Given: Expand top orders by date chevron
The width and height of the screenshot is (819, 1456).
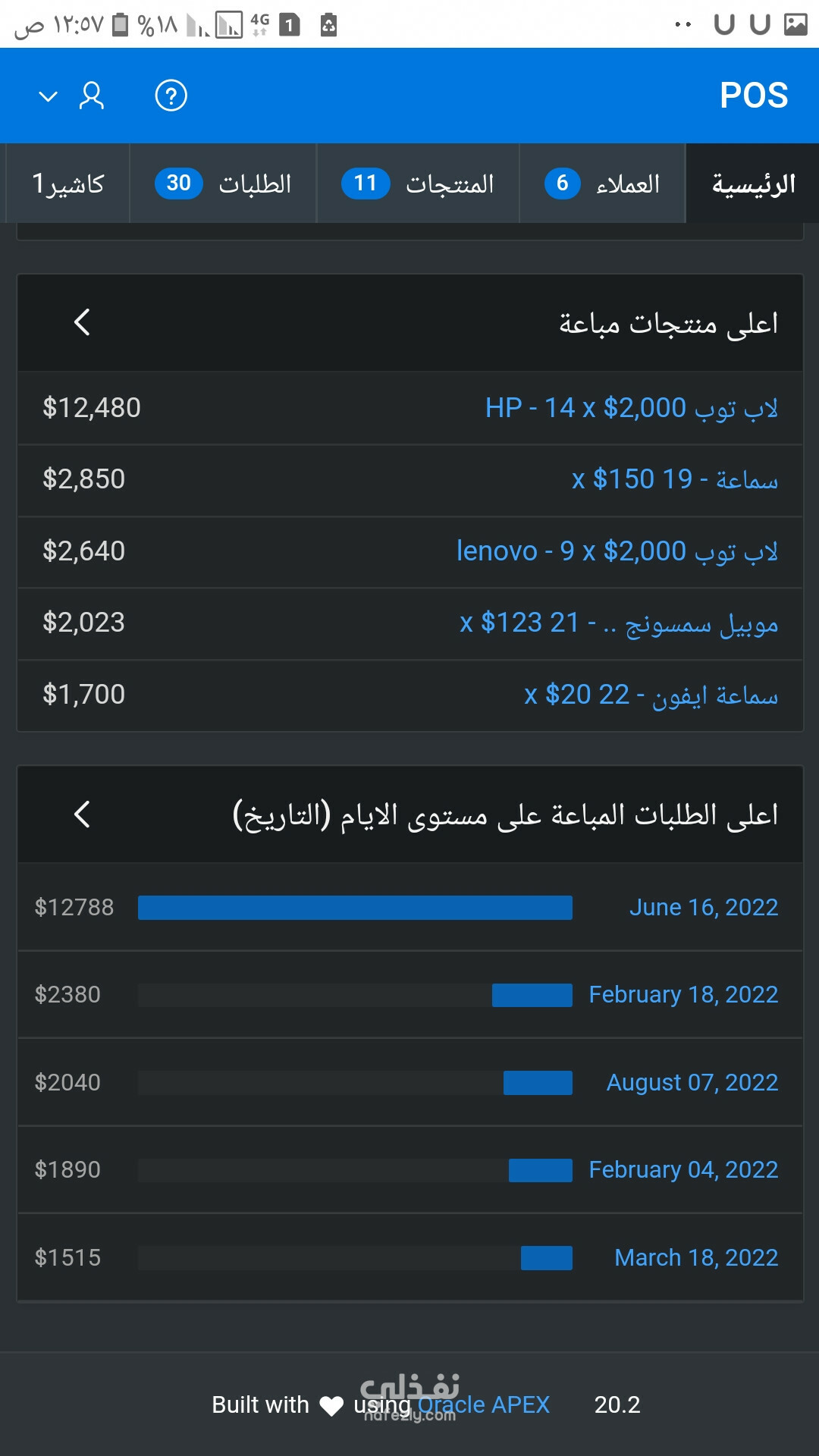Looking at the screenshot, I should [82, 814].
